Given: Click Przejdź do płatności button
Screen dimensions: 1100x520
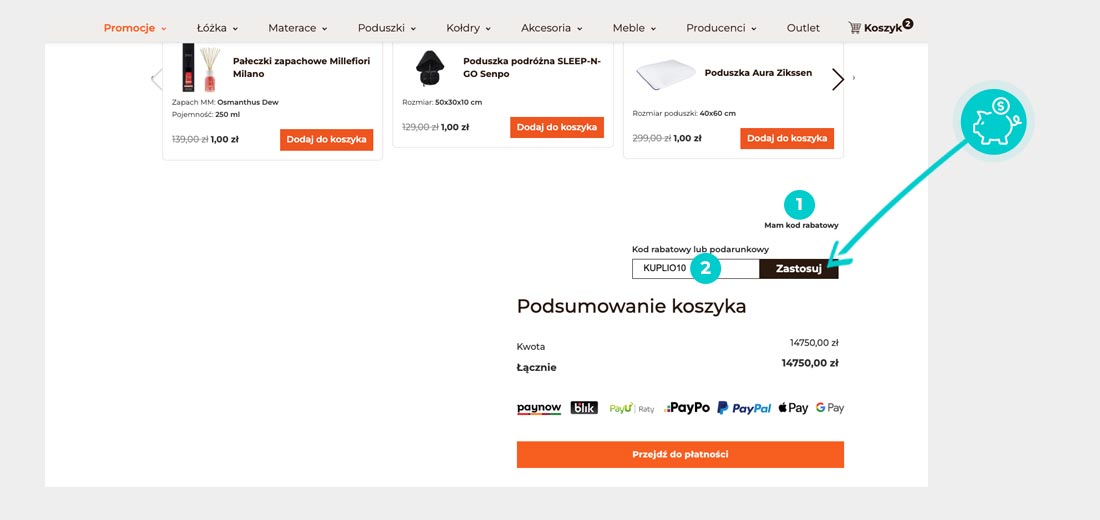Looking at the screenshot, I should click(680, 454).
